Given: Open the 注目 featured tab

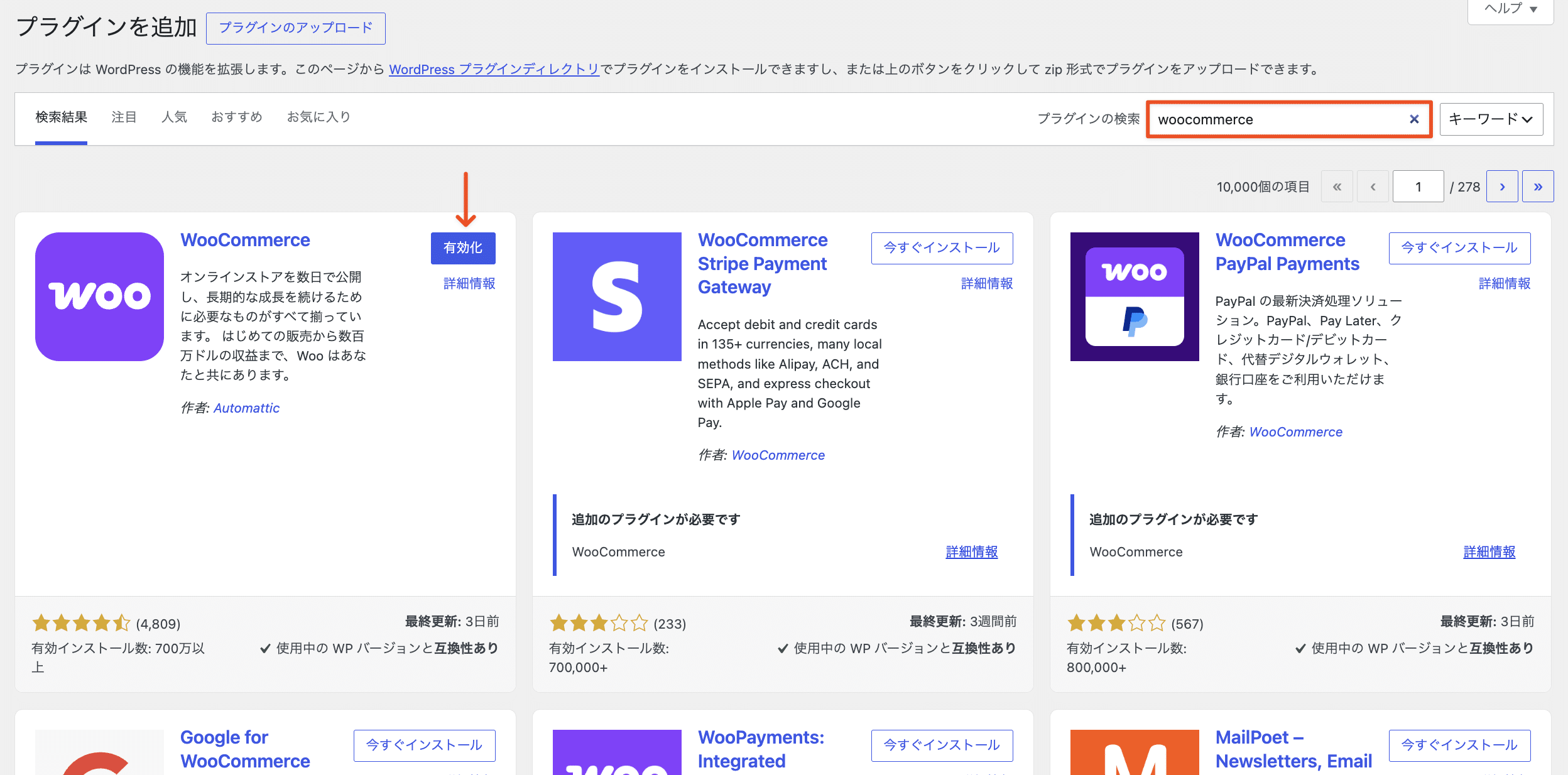Looking at the screenshot, I should point(124,117).
